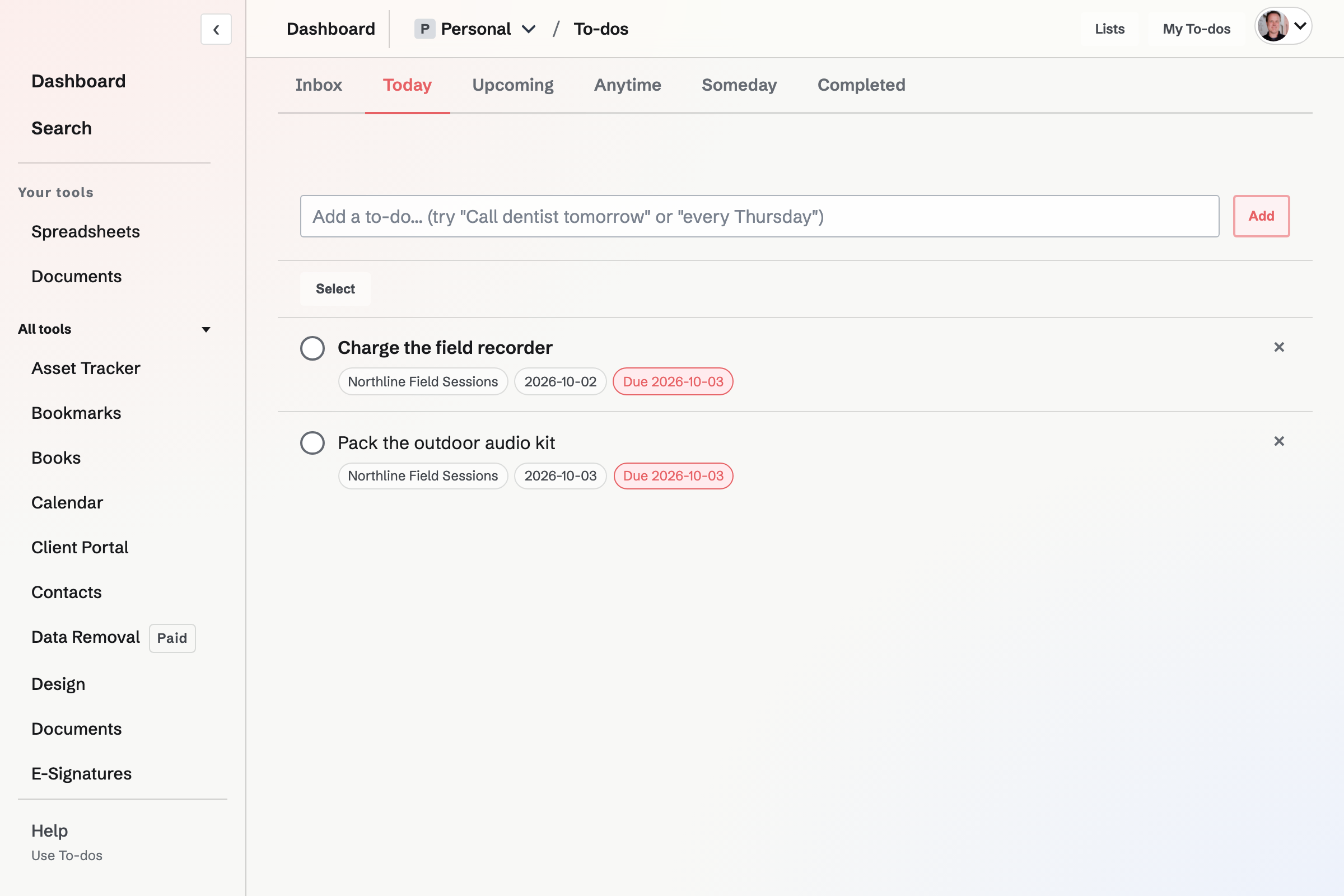
Task: Click the Due 2026-10-03 tag on Charge recorder
Action: 673,382
